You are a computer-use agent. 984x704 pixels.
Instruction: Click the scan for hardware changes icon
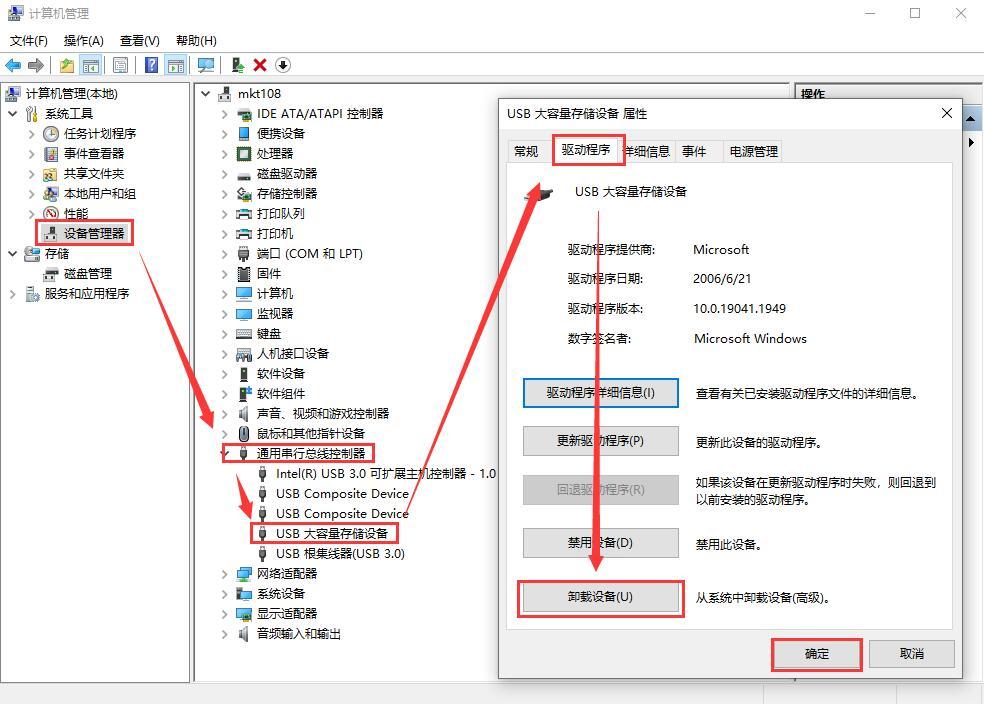point(206,65)
